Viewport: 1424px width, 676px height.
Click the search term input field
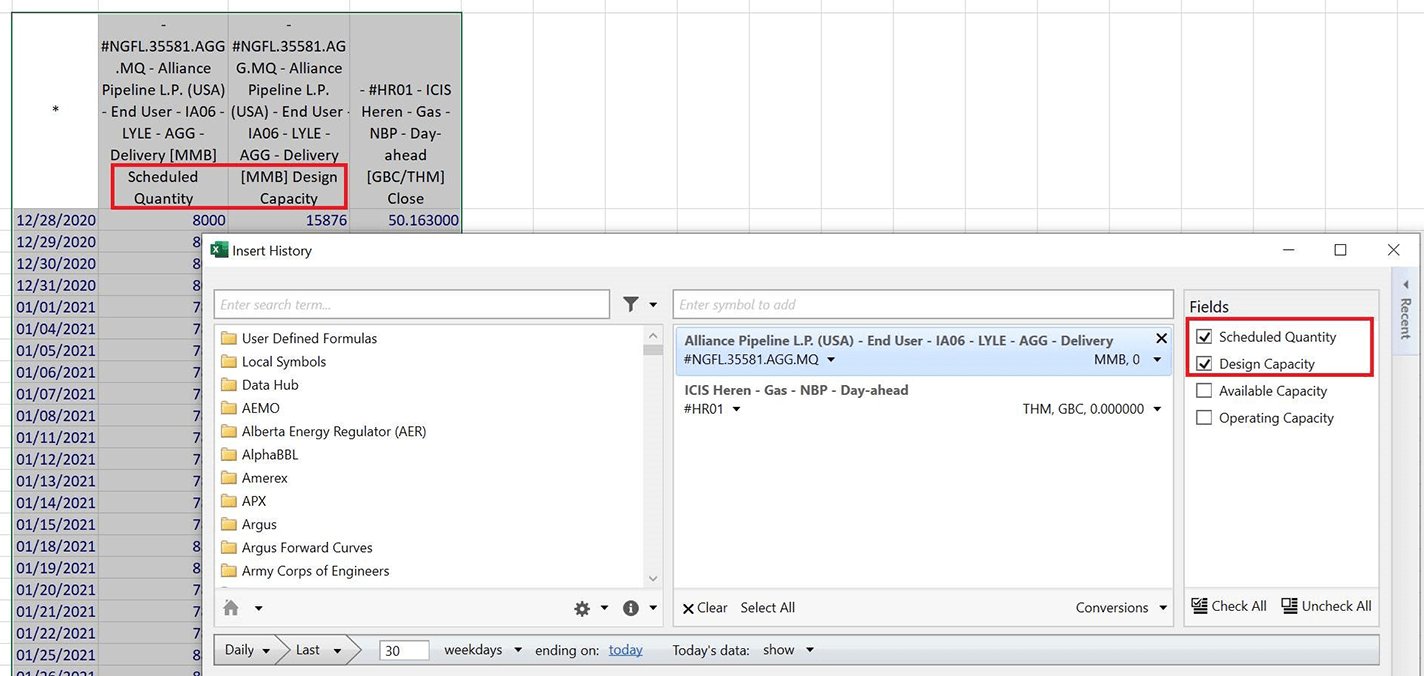411,304
